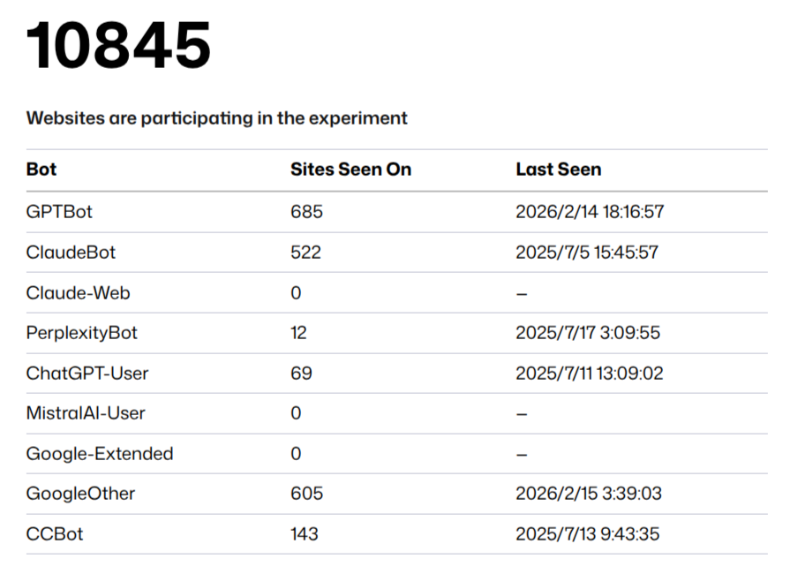Image resolution: width=790 pixels, height=574 pixels.
Task: Select the GoogleOther bot name
Action: click(80, 493)
